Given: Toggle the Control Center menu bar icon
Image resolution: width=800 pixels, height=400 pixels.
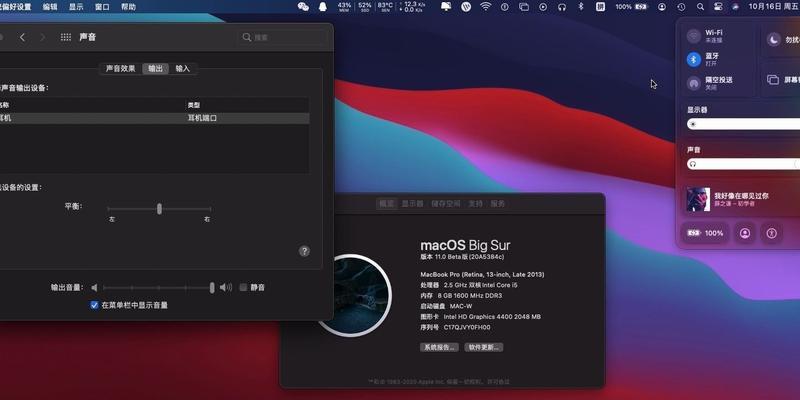Looking at the screenshot, I should (718, 7).
